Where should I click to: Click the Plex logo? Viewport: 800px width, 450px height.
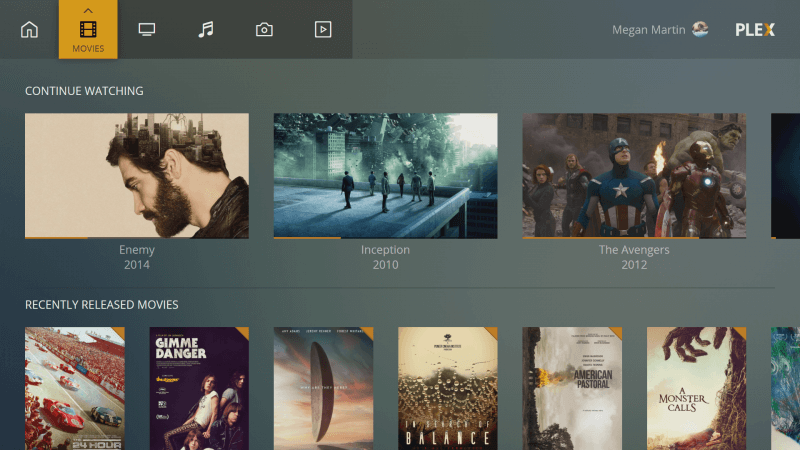755,30
